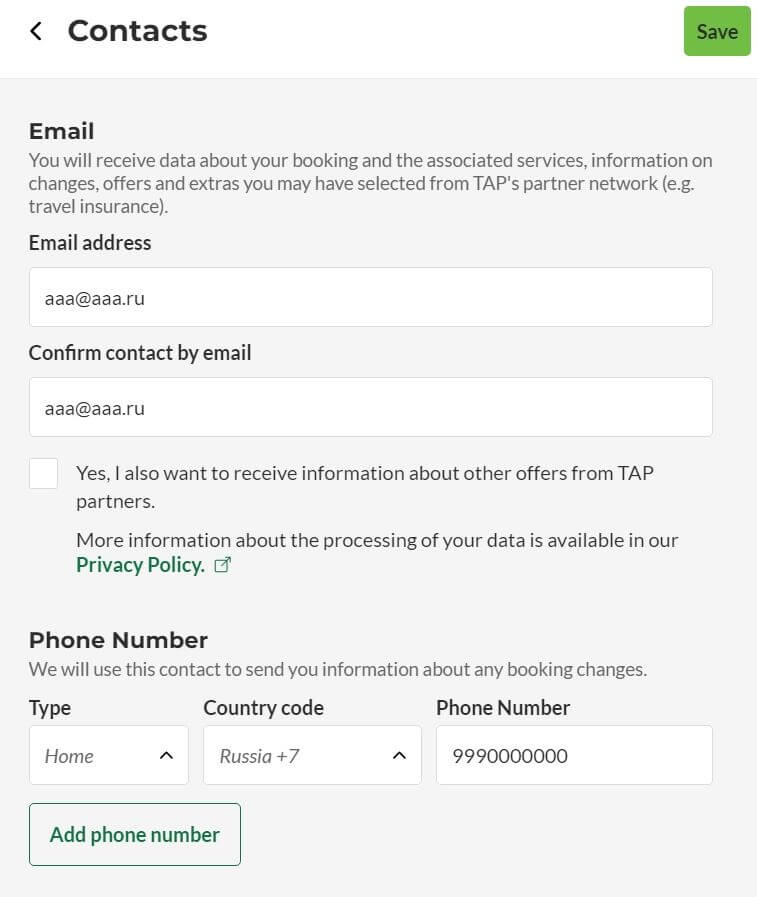Open the Privacy Policy link
This screenshot has height=897, width=757.
(x=140, y=565)
